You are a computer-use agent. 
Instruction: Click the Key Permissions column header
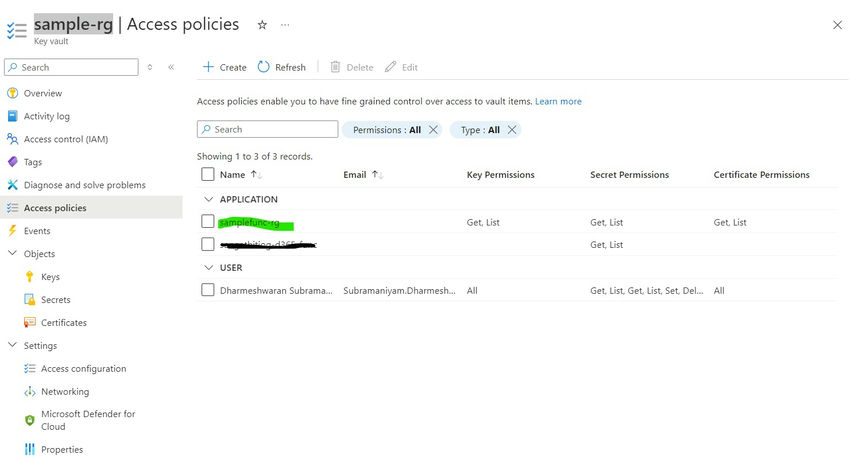point(500,175)
